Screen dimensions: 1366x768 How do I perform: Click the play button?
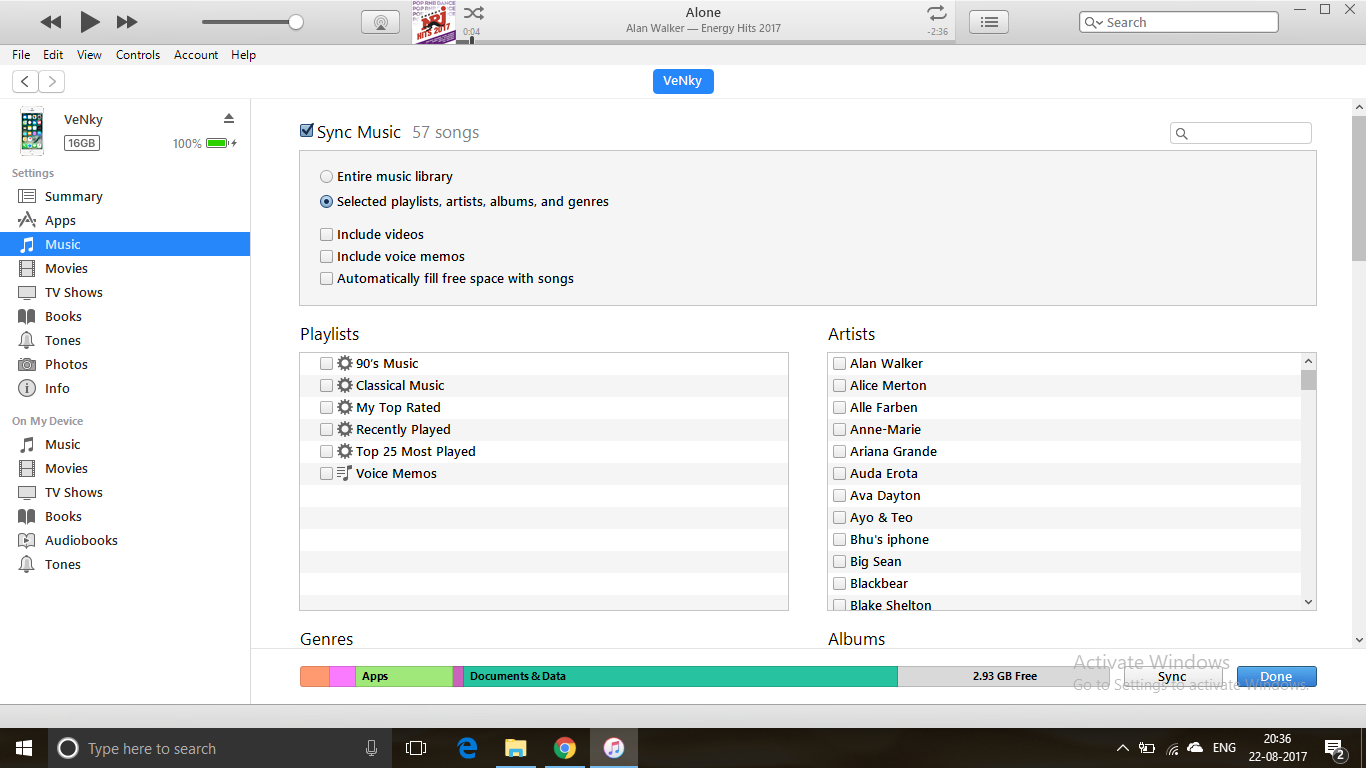90,21
